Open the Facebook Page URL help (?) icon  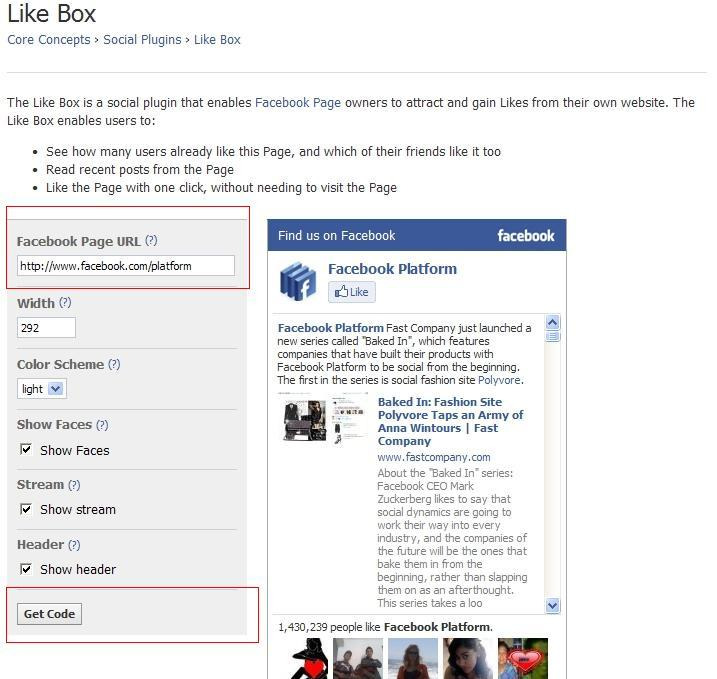(x=151, y=241)
